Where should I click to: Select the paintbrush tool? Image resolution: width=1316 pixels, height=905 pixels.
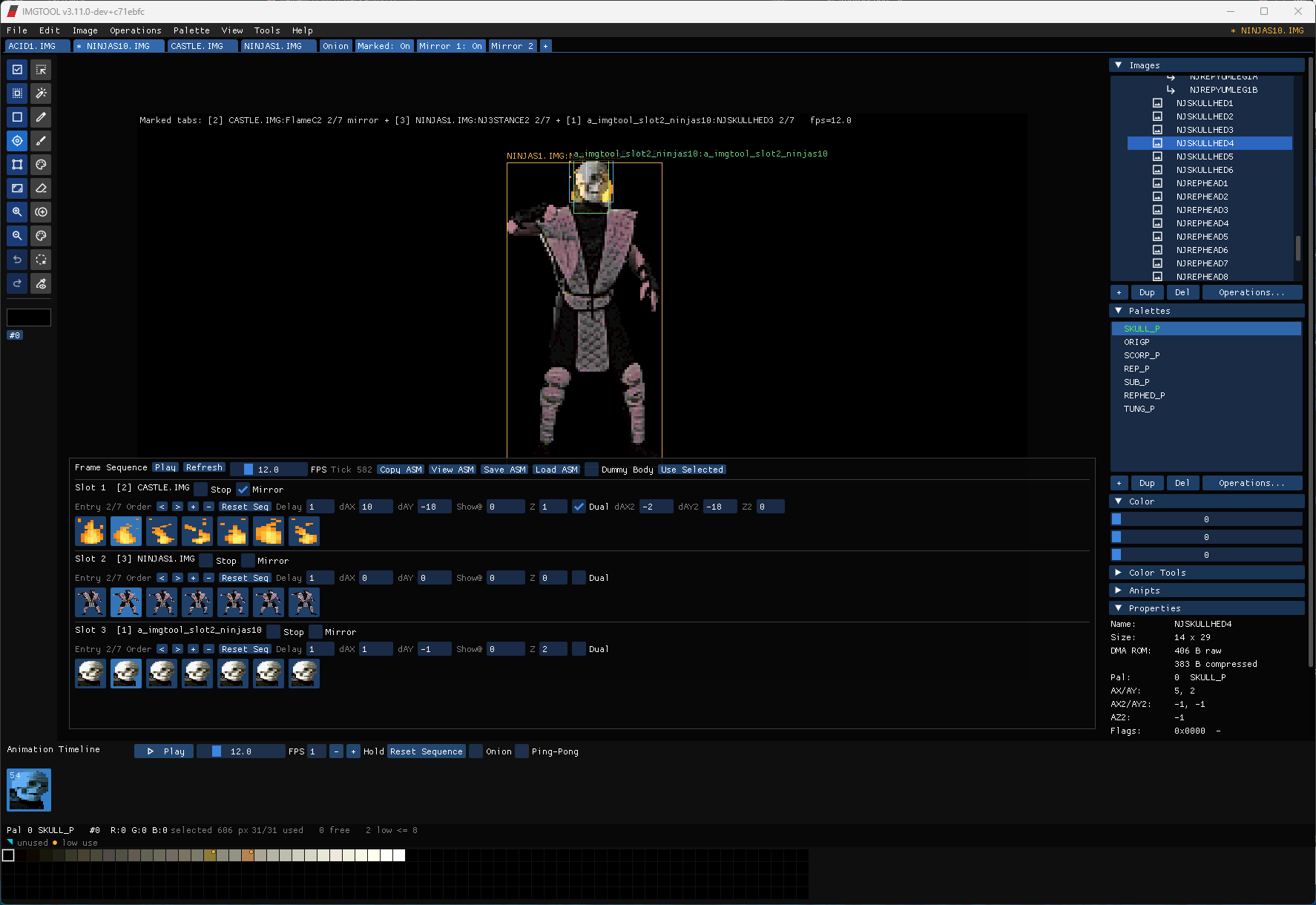tap(41, 141)
